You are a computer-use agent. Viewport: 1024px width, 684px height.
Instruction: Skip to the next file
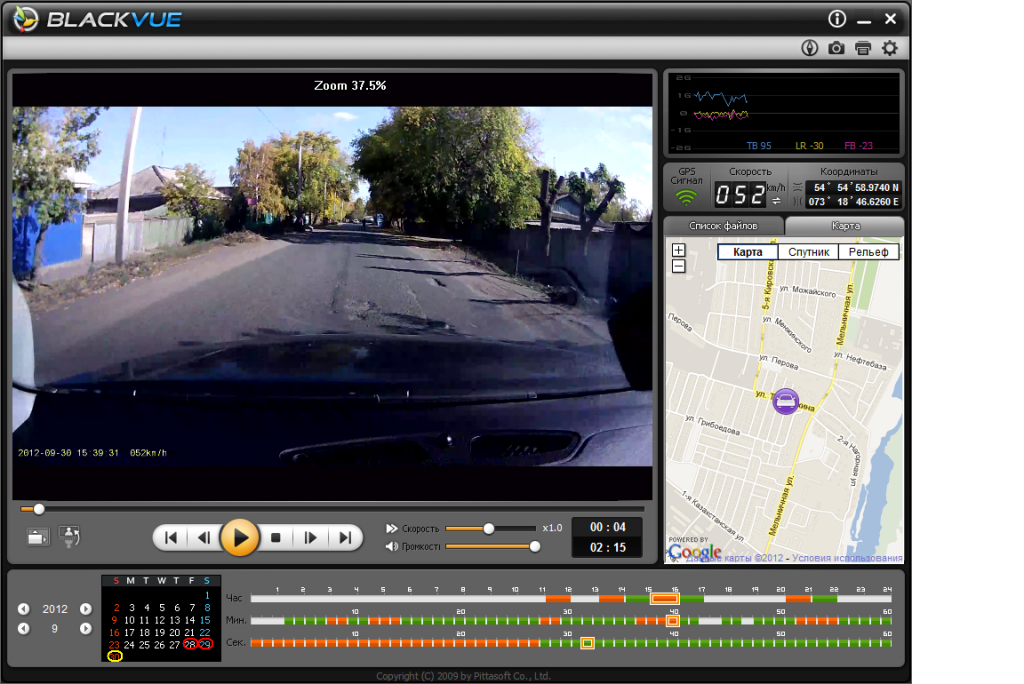coord(345,538)
